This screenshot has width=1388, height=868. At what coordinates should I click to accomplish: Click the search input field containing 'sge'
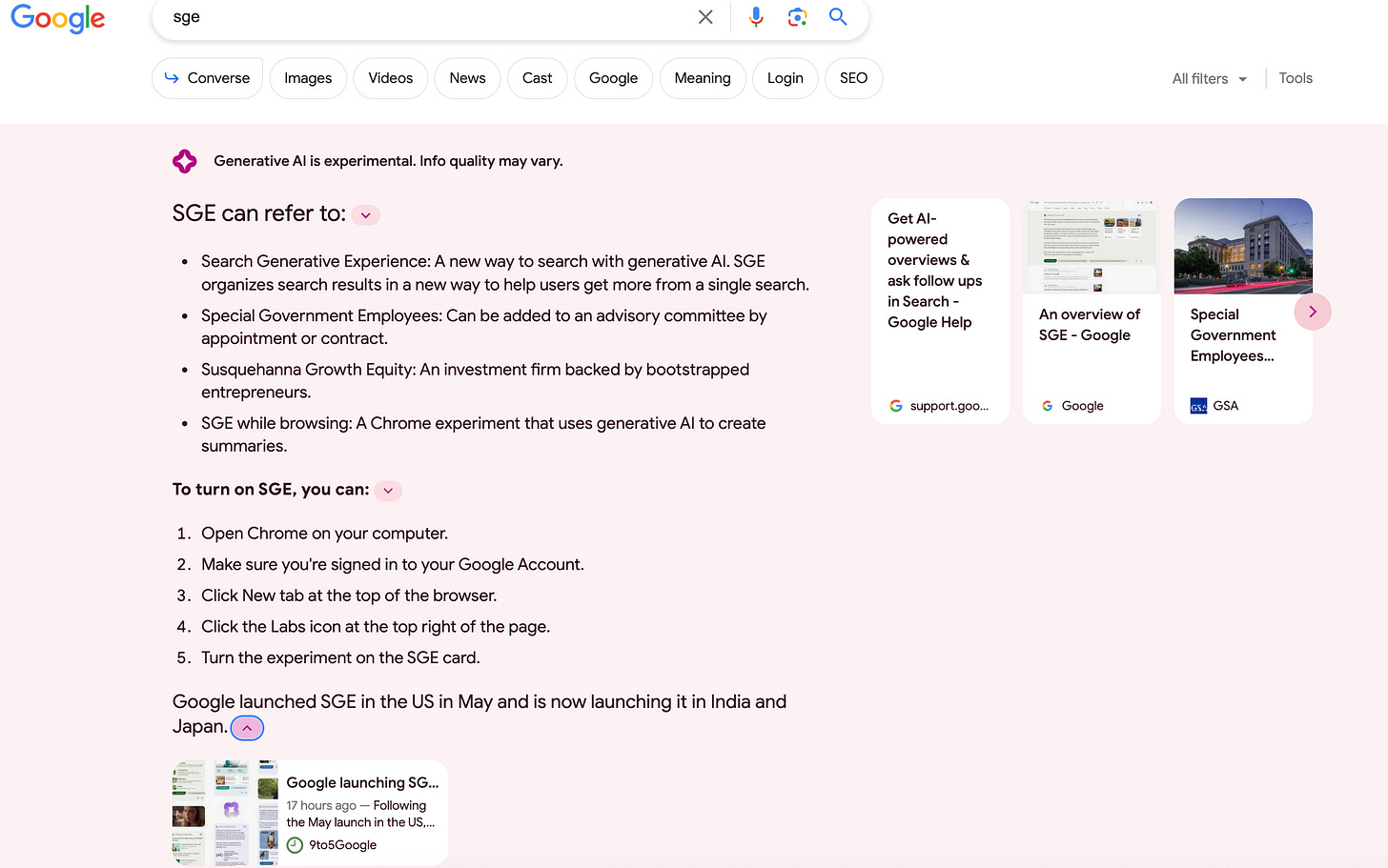[429, 17]
